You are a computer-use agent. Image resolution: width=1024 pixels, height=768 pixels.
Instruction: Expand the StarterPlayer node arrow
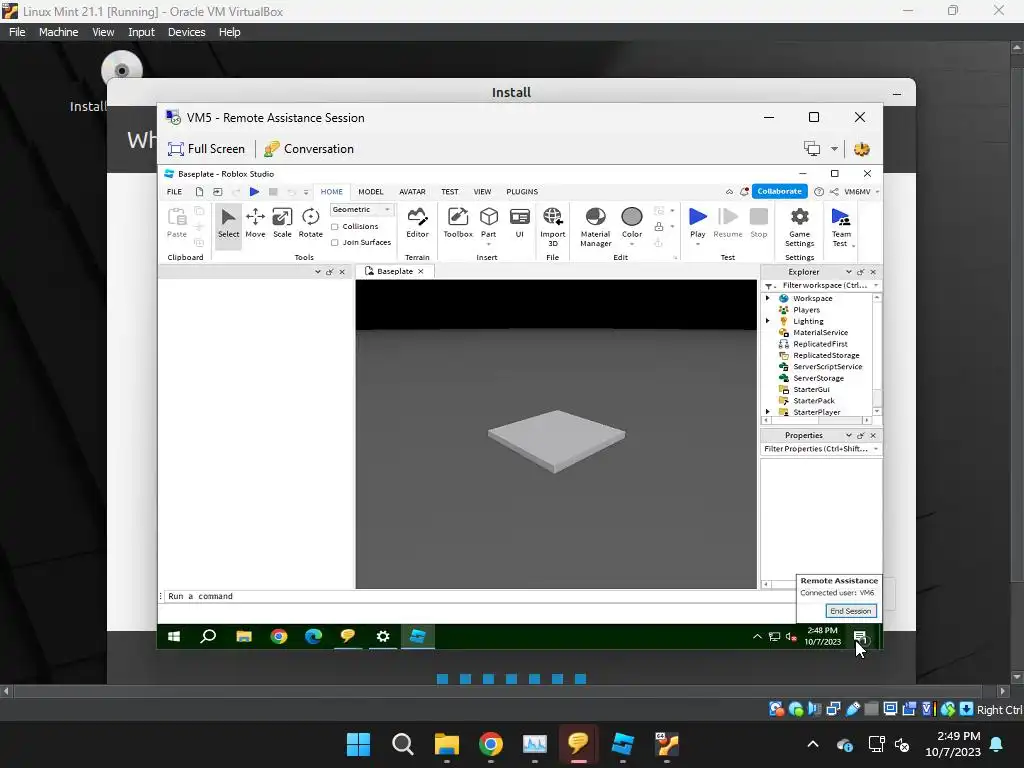point(768,412)
